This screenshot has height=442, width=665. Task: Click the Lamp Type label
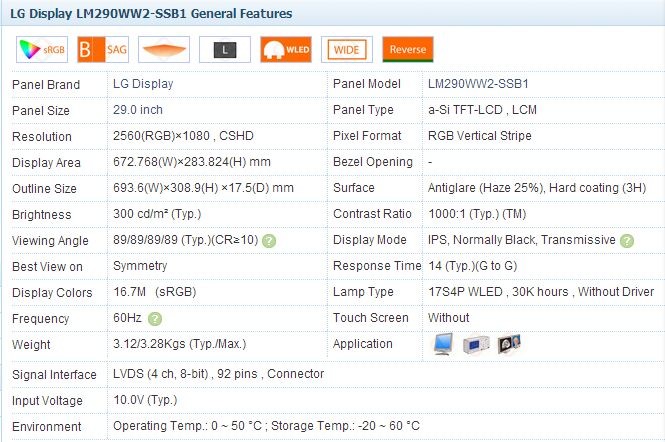363,292
